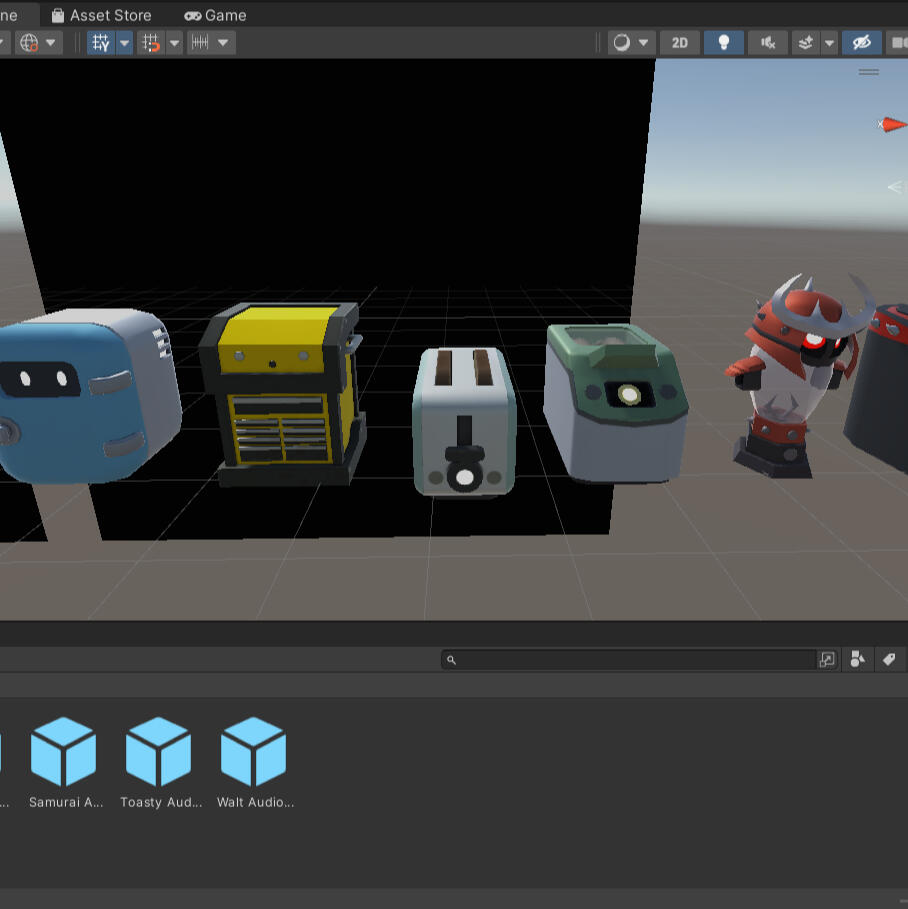This screenshot has height=909, width=908.
Task: Select the Walt Audio... prefab asset
Action: 255,762
